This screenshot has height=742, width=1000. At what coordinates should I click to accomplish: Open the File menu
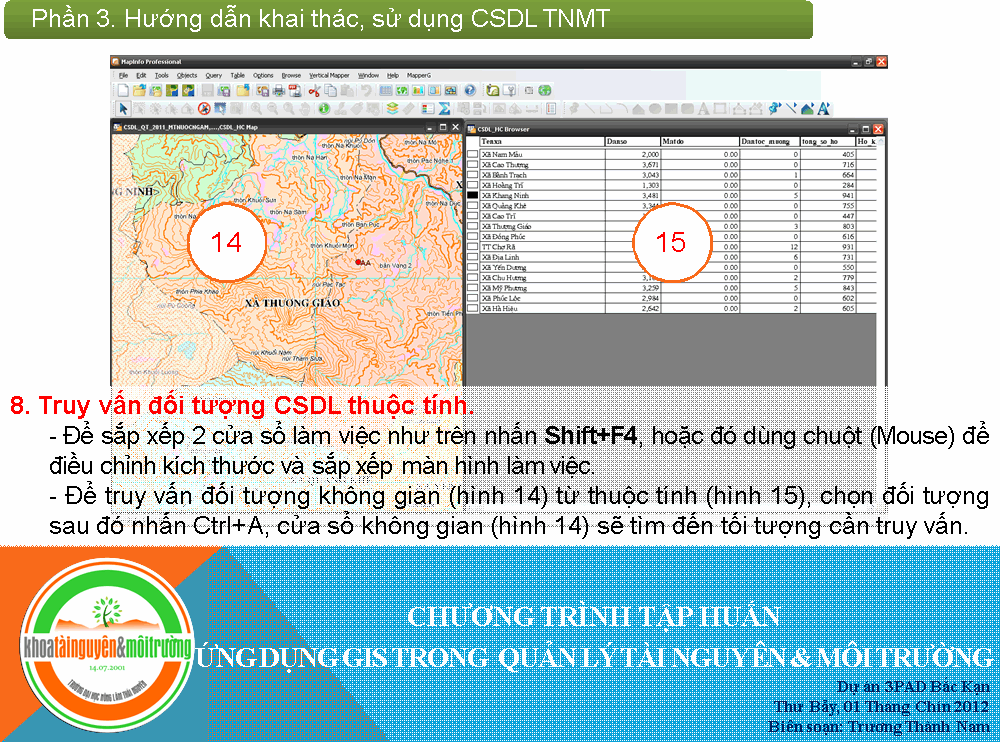click(x=123, y=75)
